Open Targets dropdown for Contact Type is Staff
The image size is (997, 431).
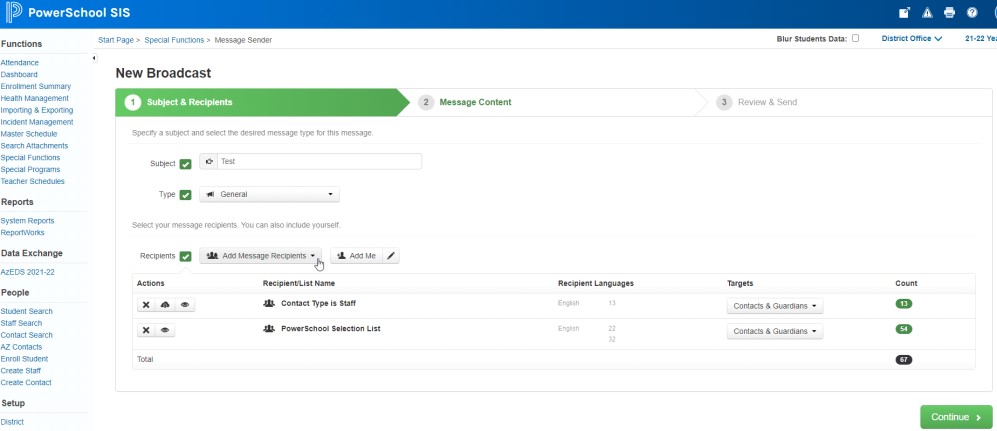coord(774,306)
